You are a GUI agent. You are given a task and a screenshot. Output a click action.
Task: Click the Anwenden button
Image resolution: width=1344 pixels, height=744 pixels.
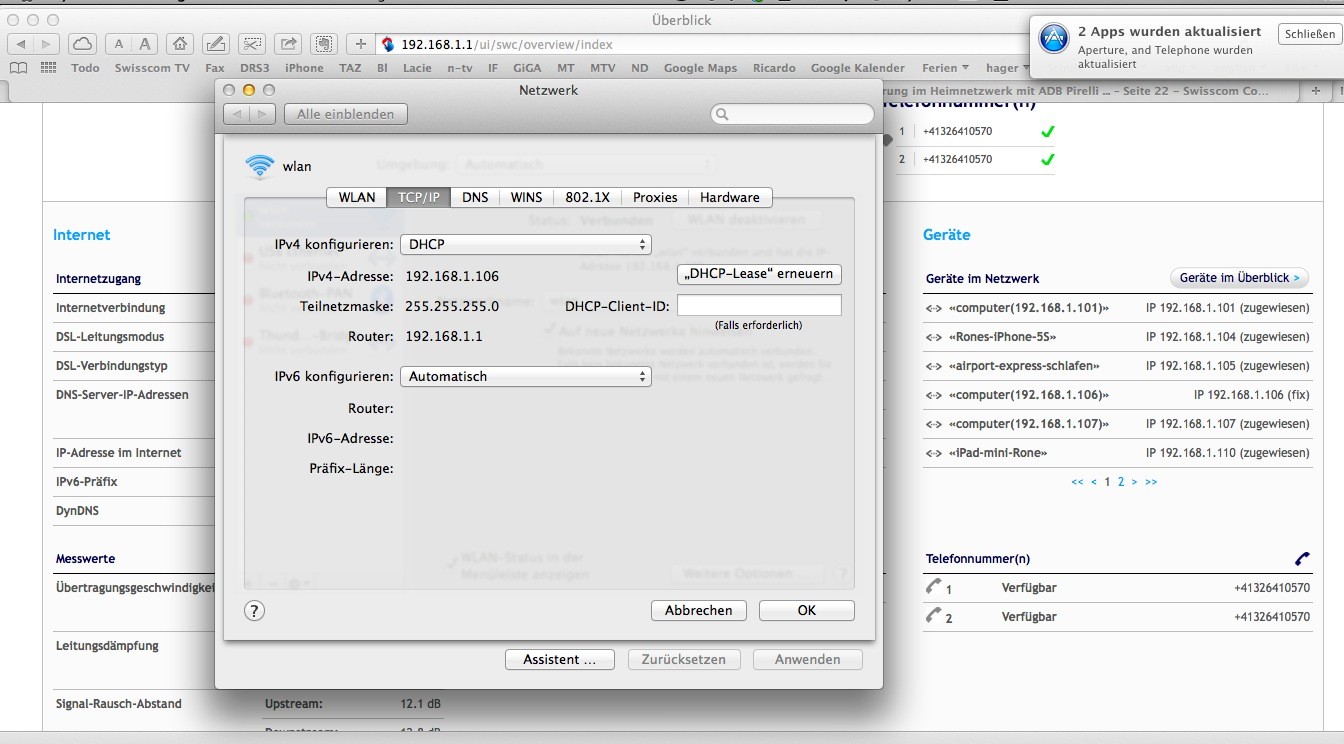[807, 659]
